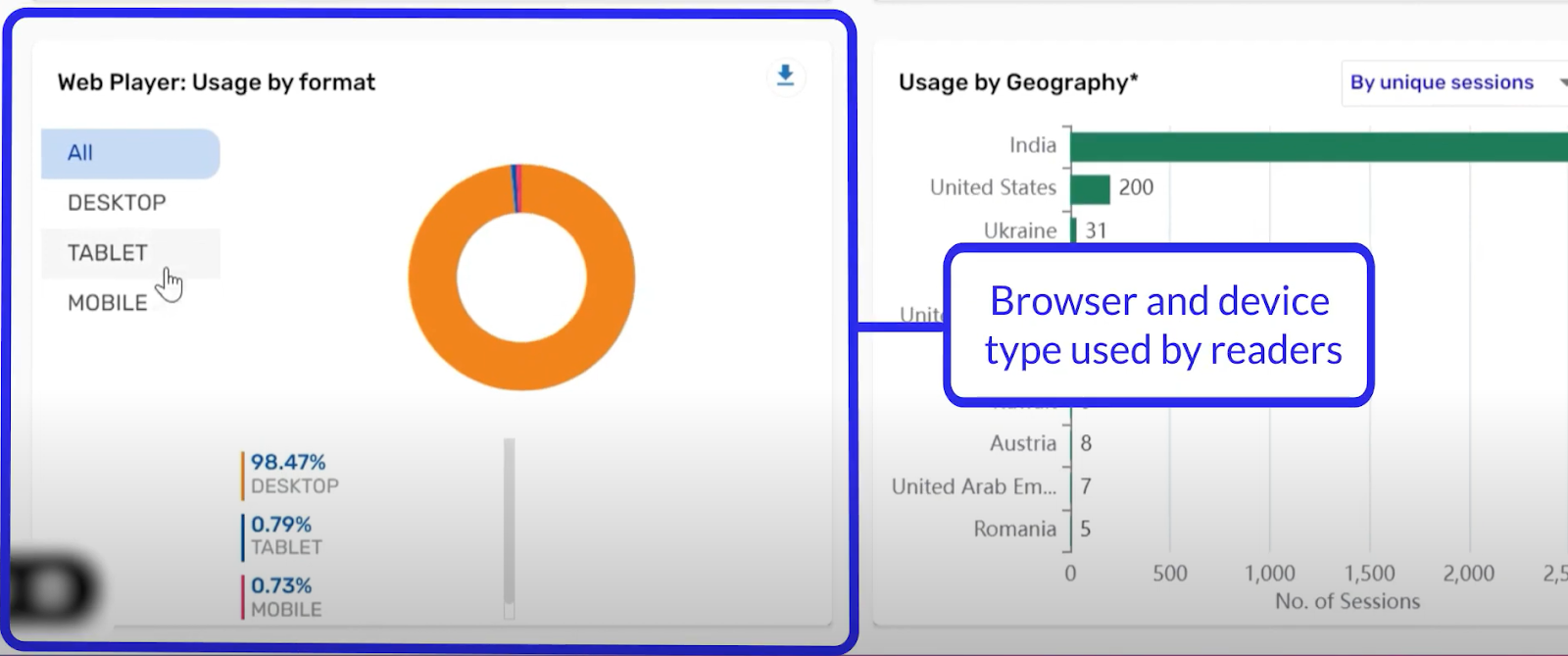Click the 98.47% DESKTOP legend entry
The image size is (1568, 656).
point(290,474)
